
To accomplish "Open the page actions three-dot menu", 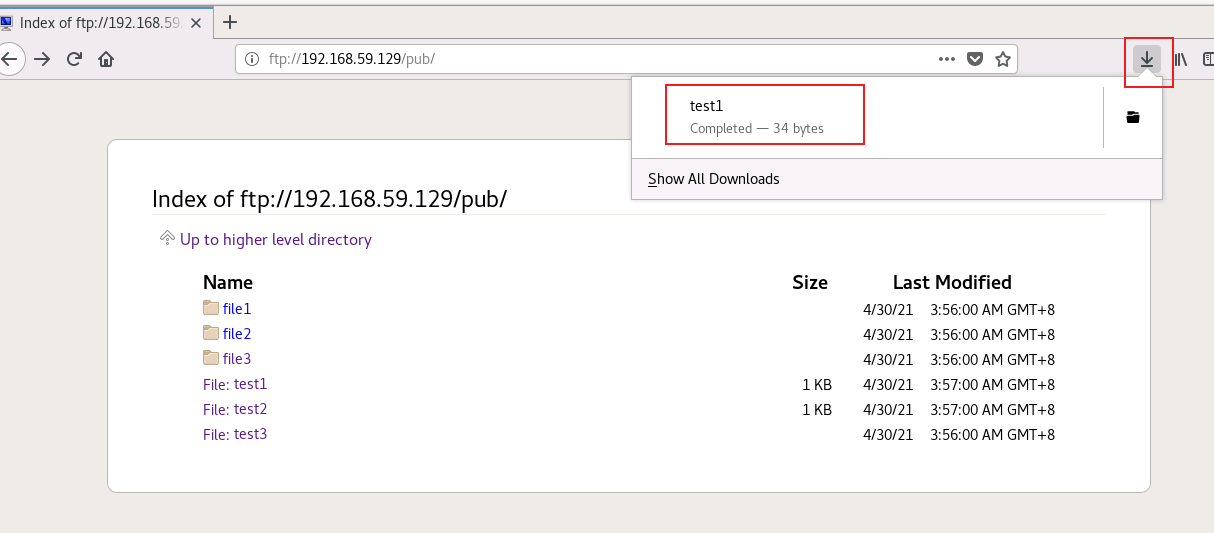I will [947, 59].
